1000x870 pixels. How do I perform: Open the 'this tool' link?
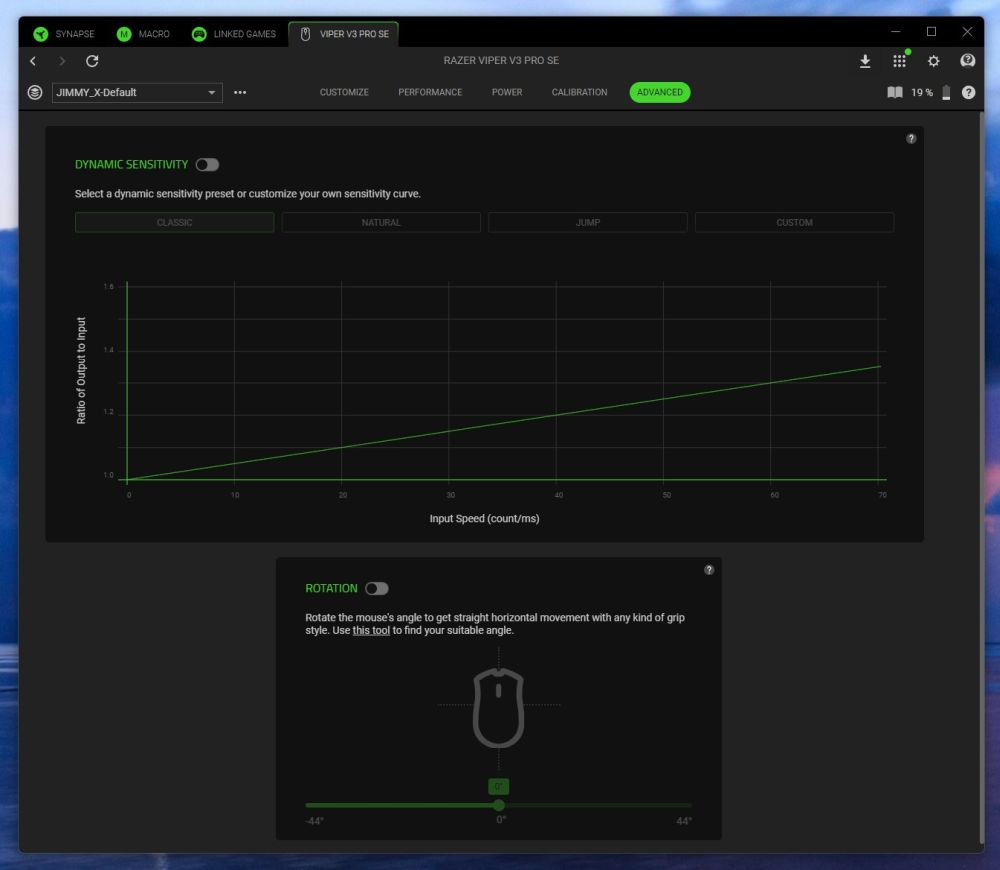371,631
